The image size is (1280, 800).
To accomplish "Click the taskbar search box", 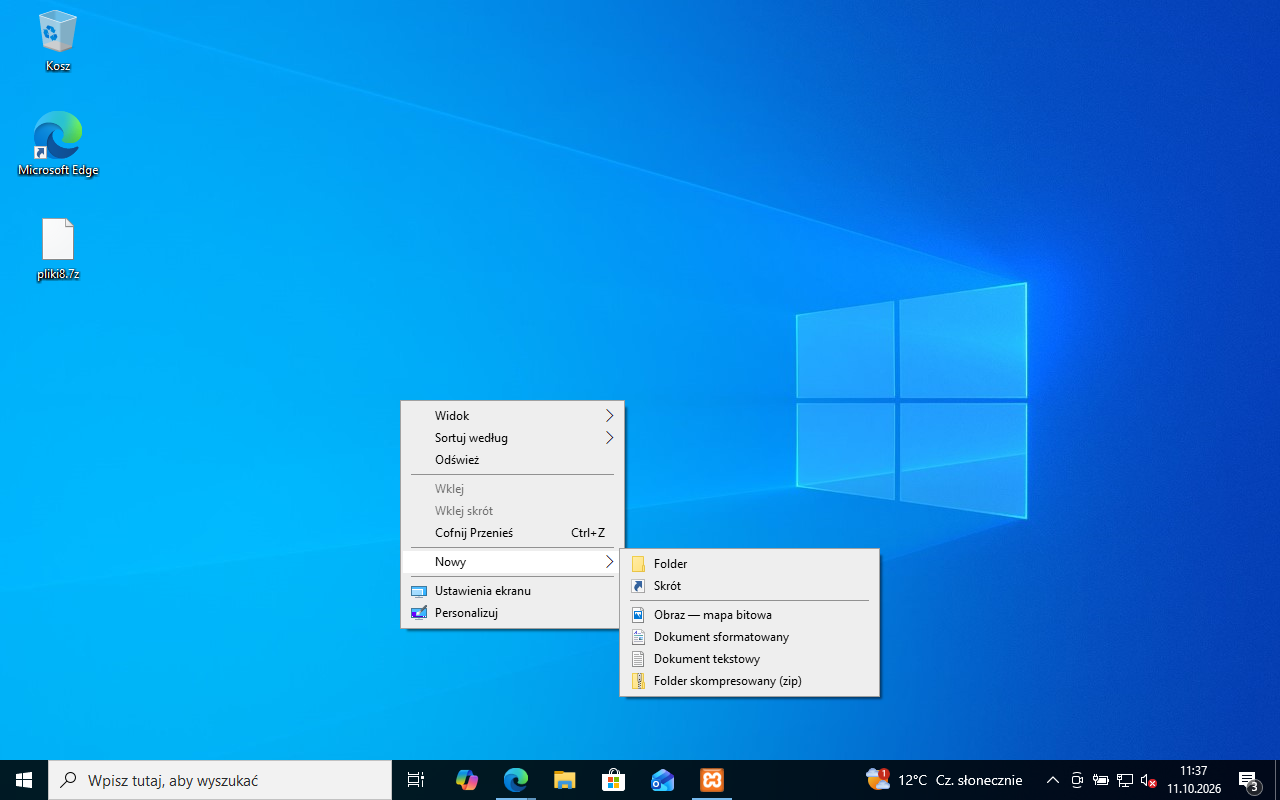I will (220, 780).
